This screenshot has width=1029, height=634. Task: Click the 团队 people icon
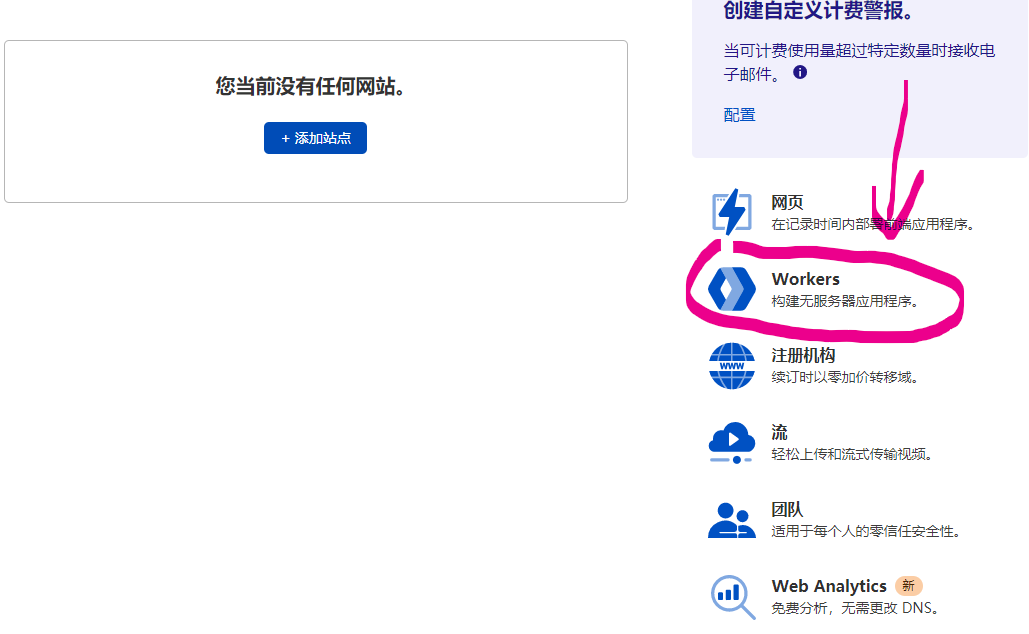pyautogui.click(x=731, y=519)
